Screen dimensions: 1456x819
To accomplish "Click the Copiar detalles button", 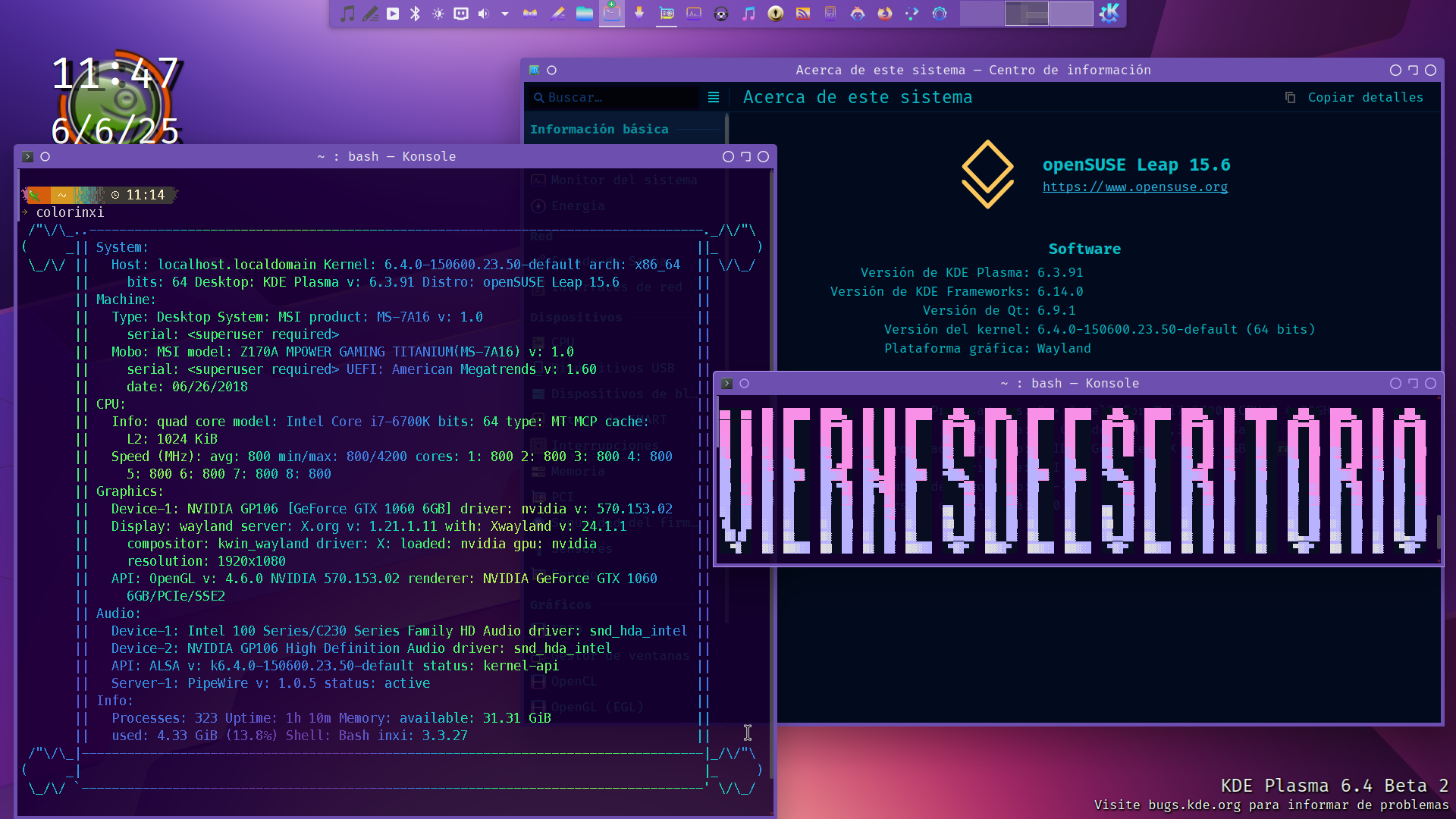I will (x=1355, y=98).
